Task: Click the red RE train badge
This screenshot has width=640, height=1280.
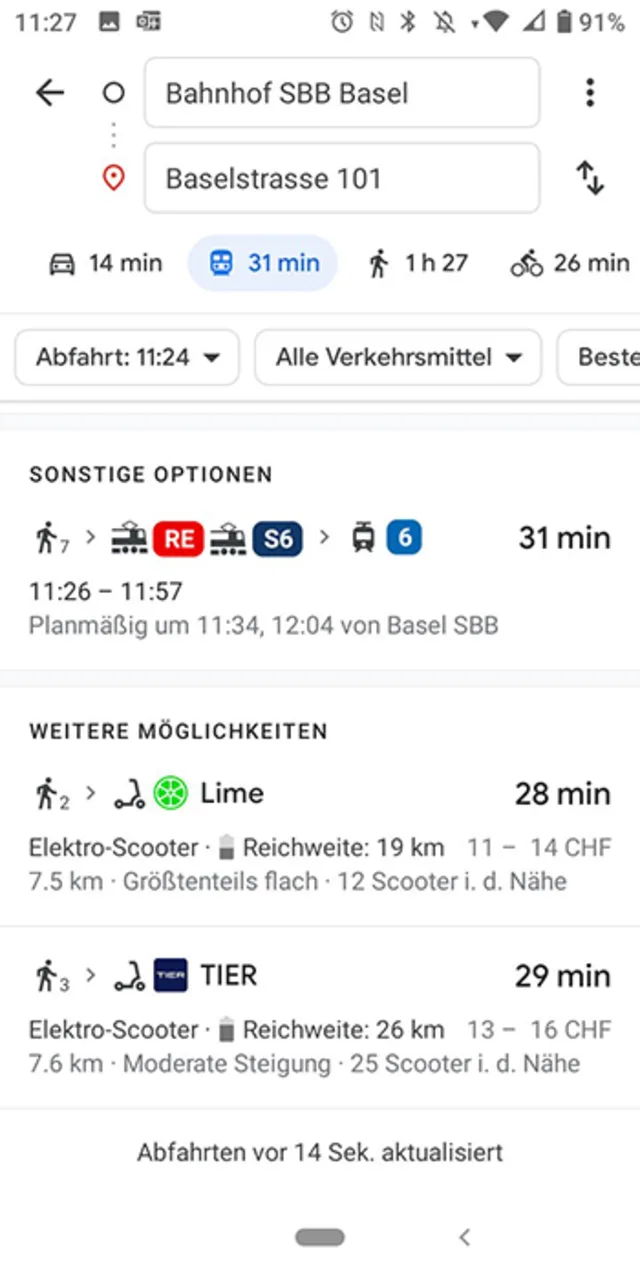Action: 179,539
